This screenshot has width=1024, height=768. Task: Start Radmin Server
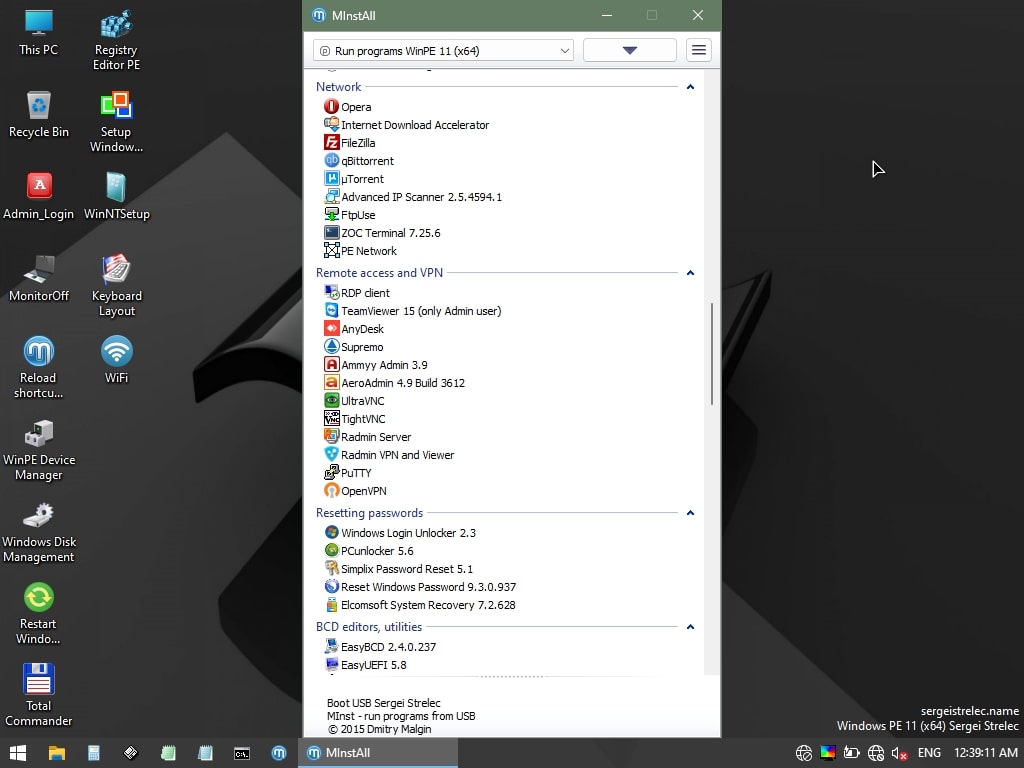point(368,437)
